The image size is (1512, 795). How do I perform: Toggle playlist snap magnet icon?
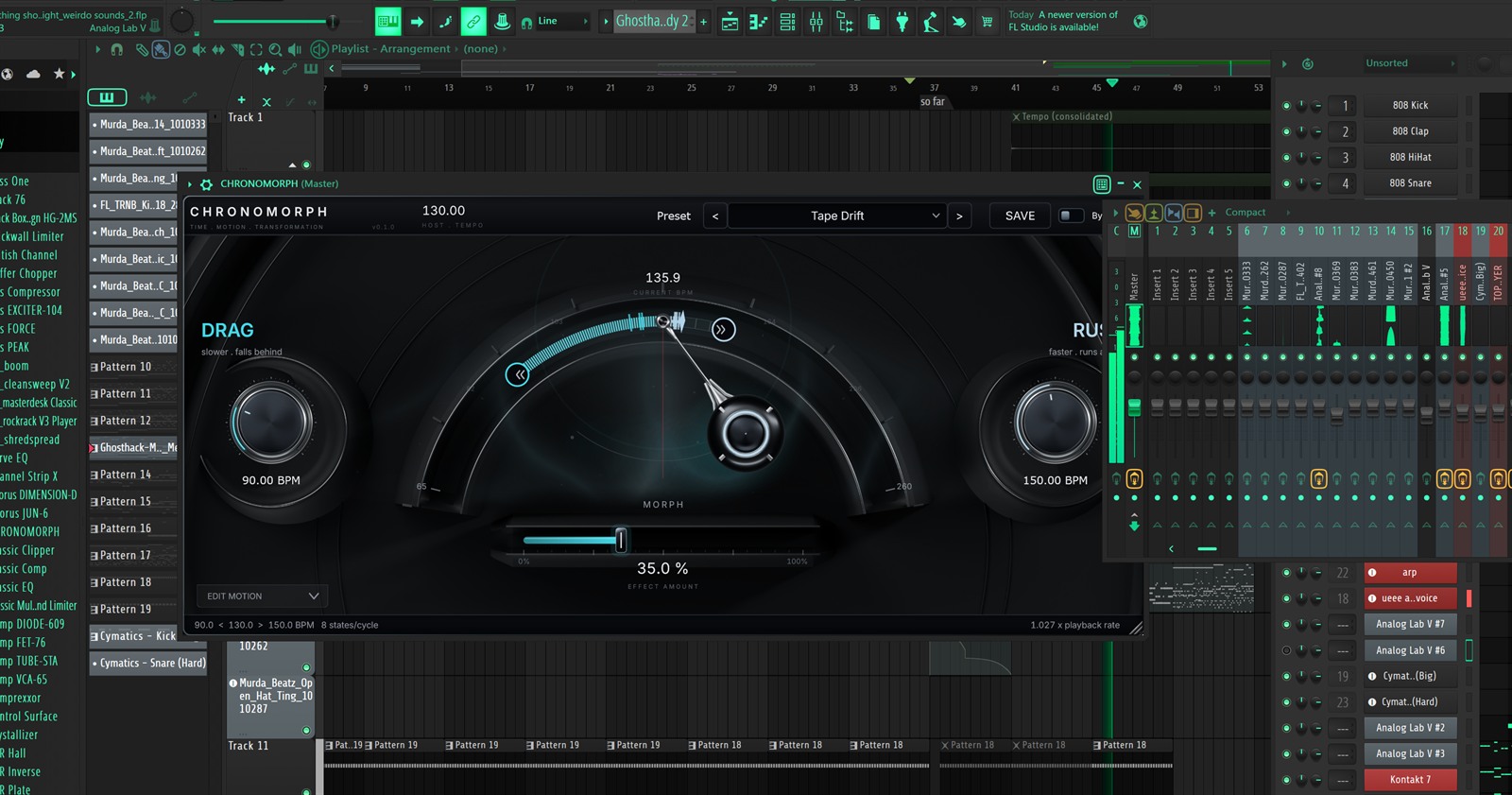(x=117, y=49)
